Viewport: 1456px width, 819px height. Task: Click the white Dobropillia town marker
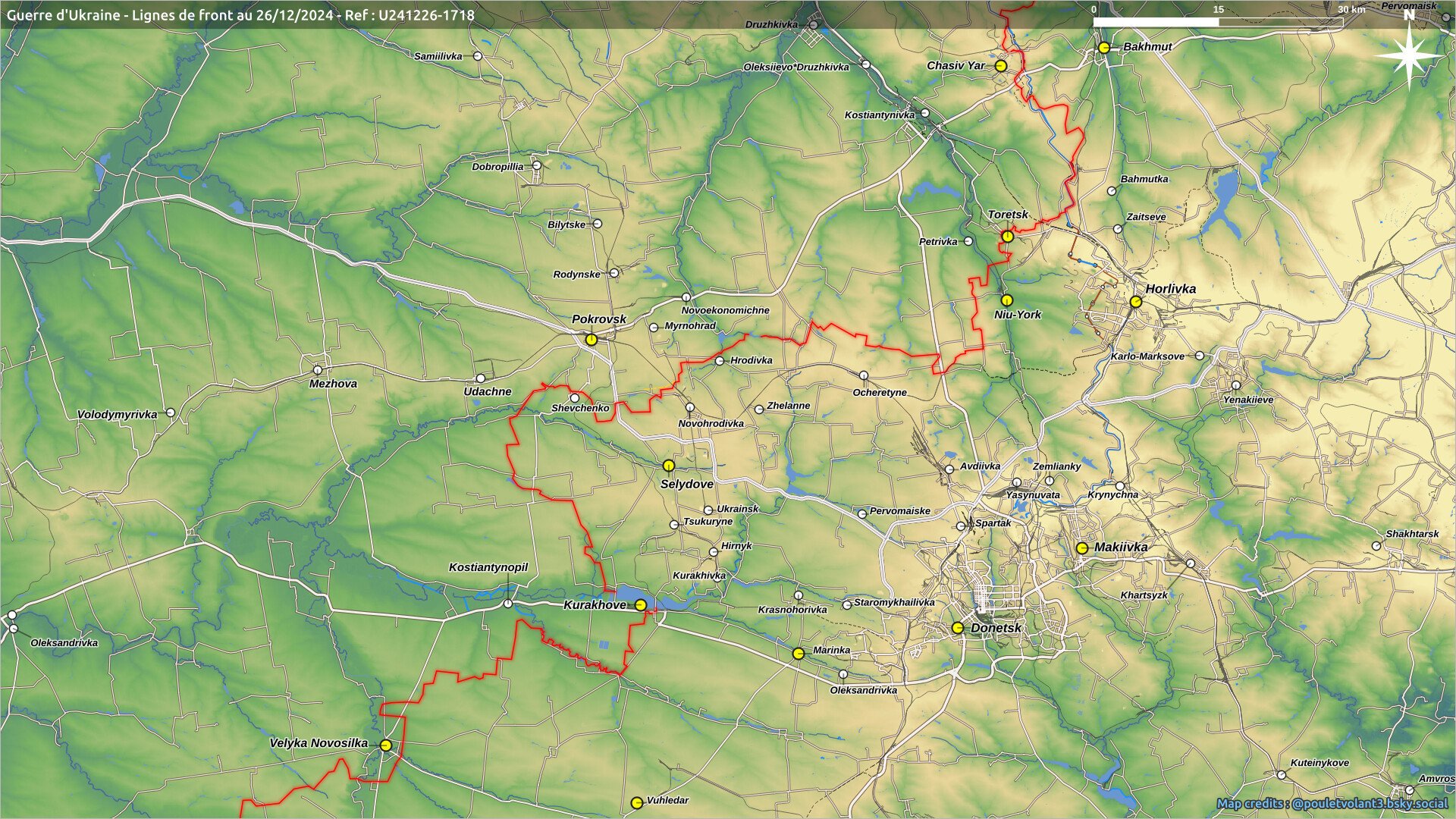tap(537, 165)
